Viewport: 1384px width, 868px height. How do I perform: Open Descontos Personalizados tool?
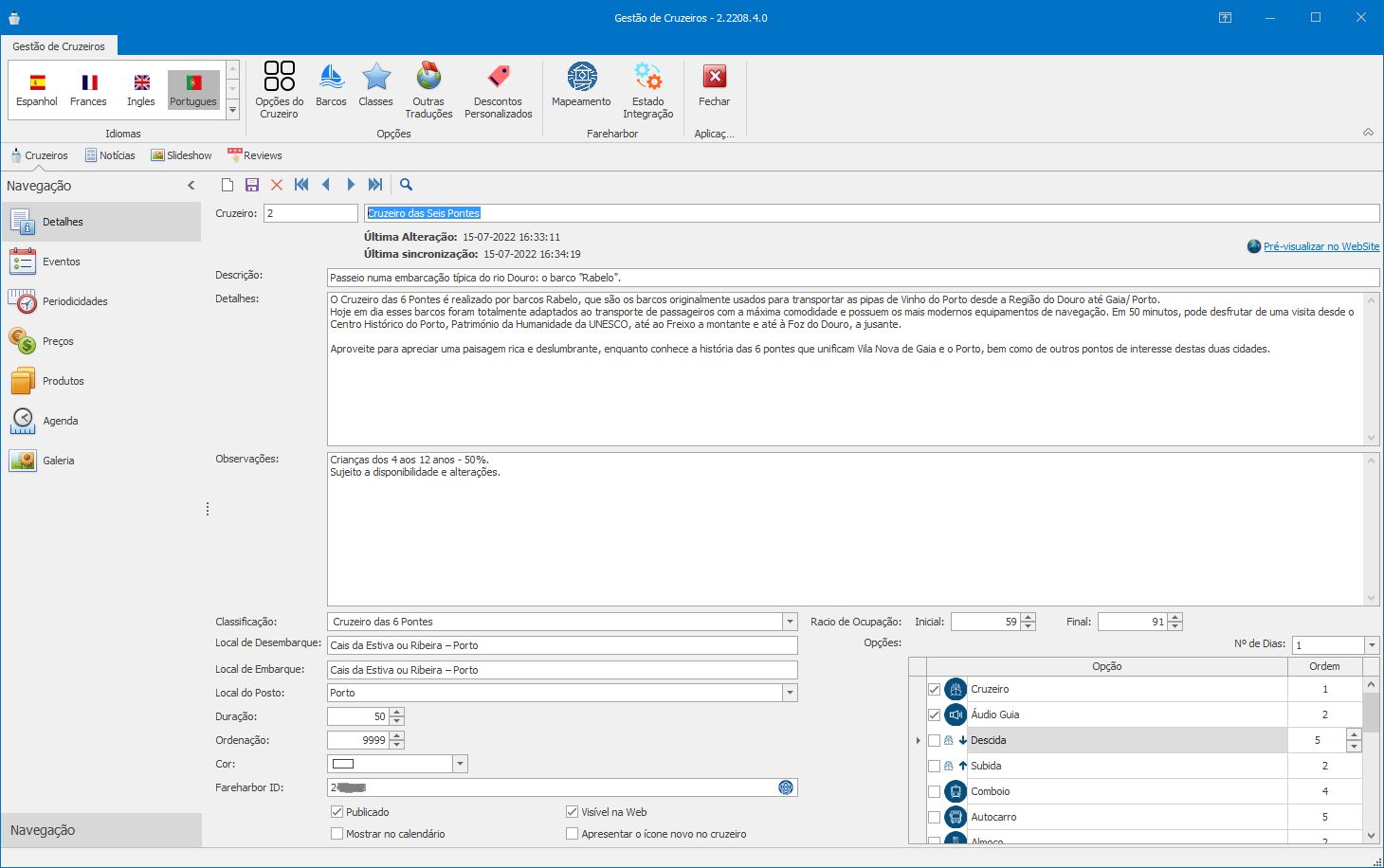pyautogui.click(x=498, y=90)
